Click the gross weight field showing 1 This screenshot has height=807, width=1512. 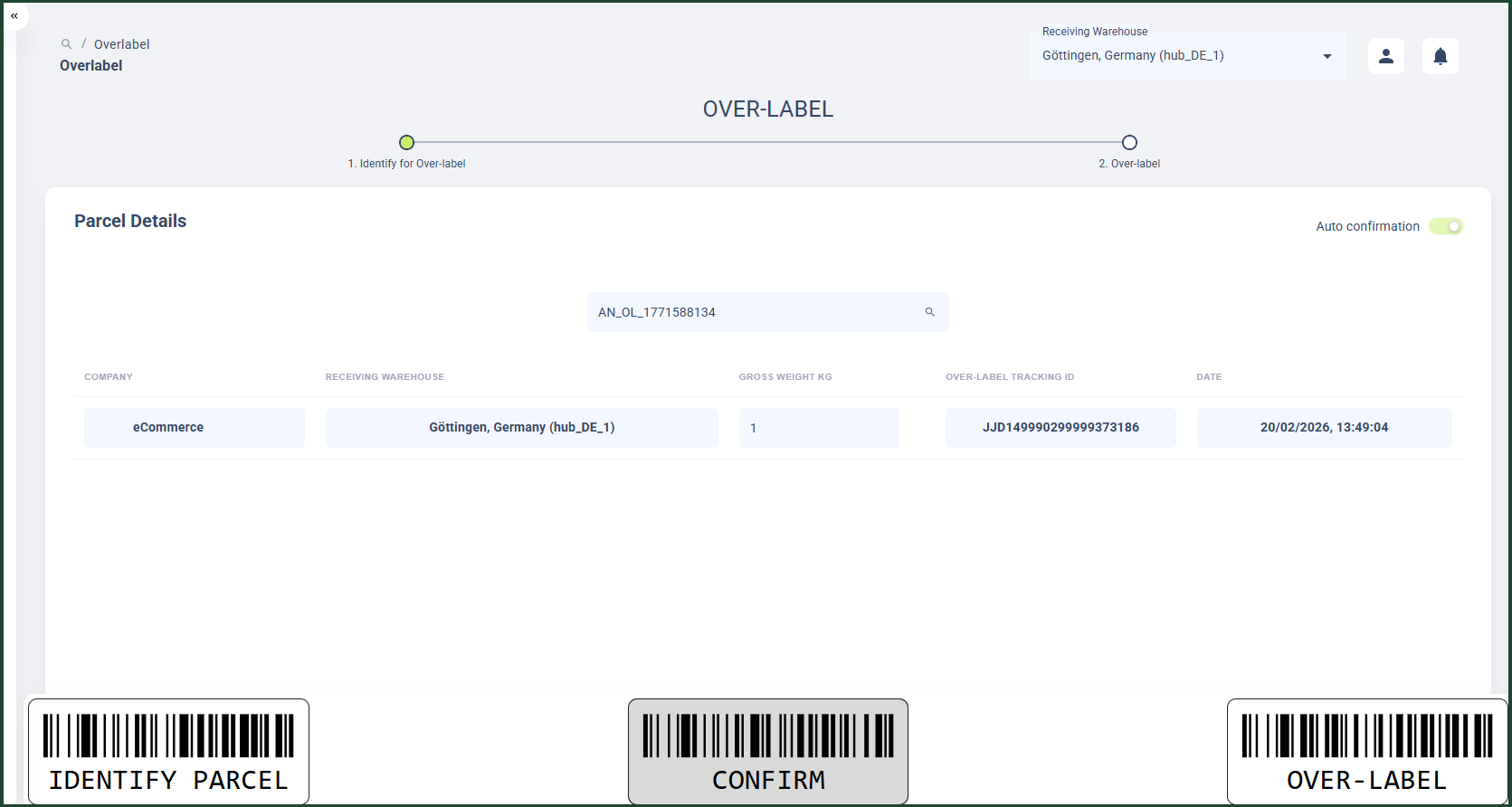tap(819, 427)
